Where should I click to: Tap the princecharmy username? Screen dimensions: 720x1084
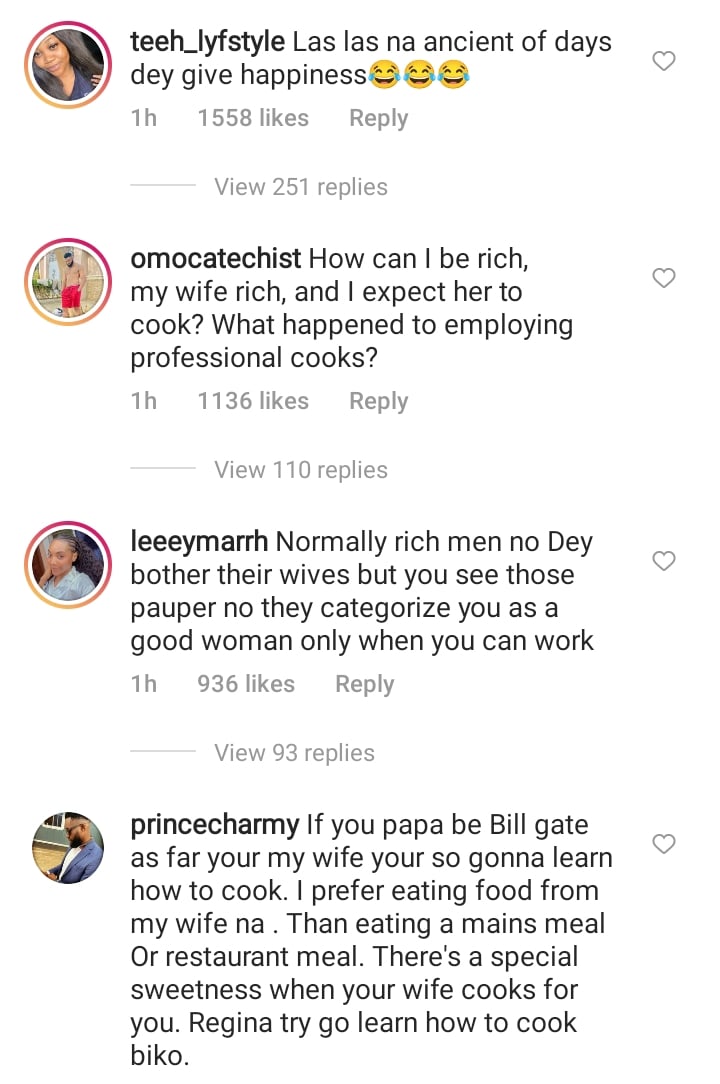(215, 825)
